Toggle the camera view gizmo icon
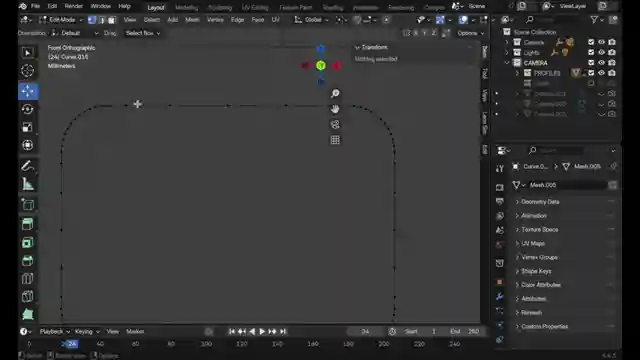This screenshot has height=360, width=640. coord(335,124)
